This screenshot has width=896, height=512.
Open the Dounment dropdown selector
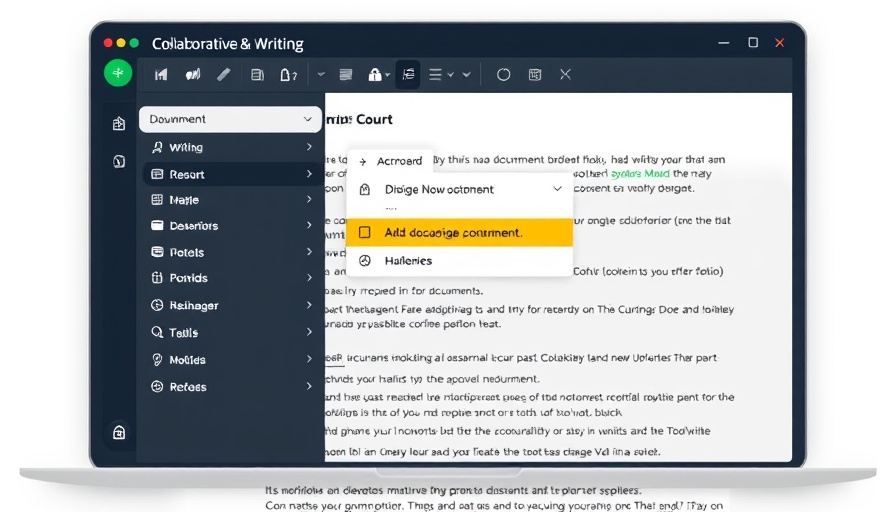[x=230, y=119]
